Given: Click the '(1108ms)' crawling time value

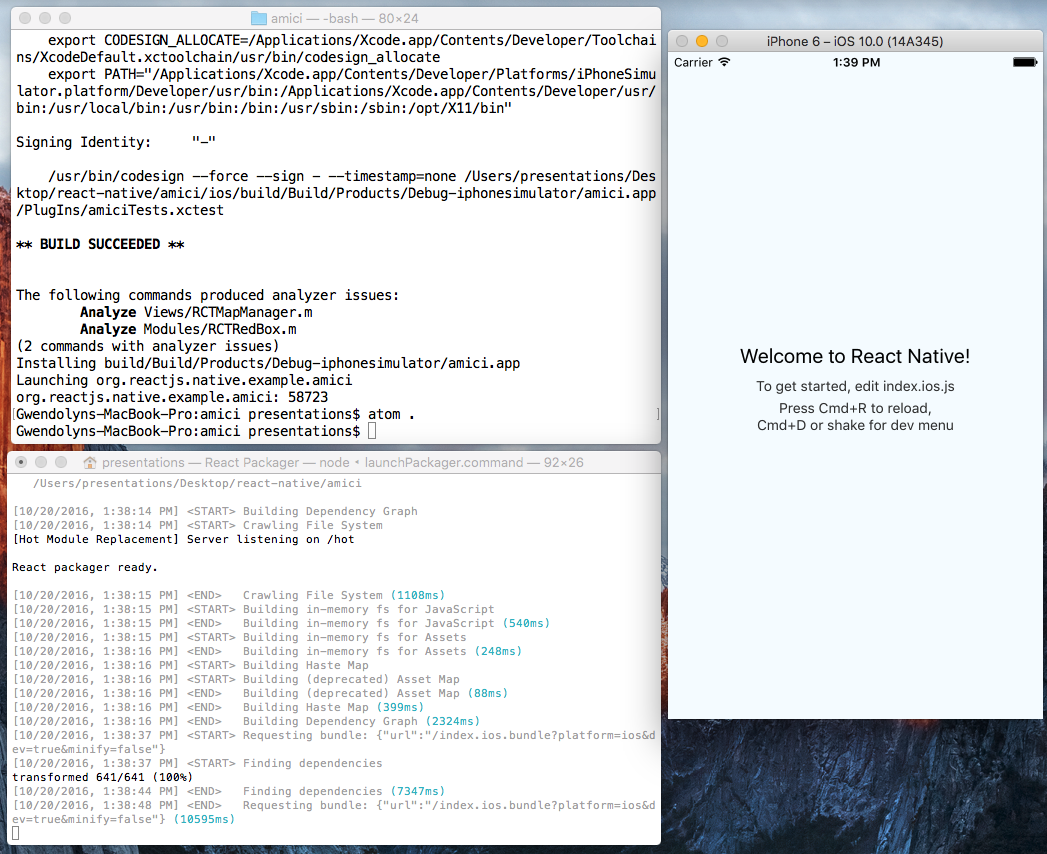Looking at the screenshot, I should click(417, 595).
